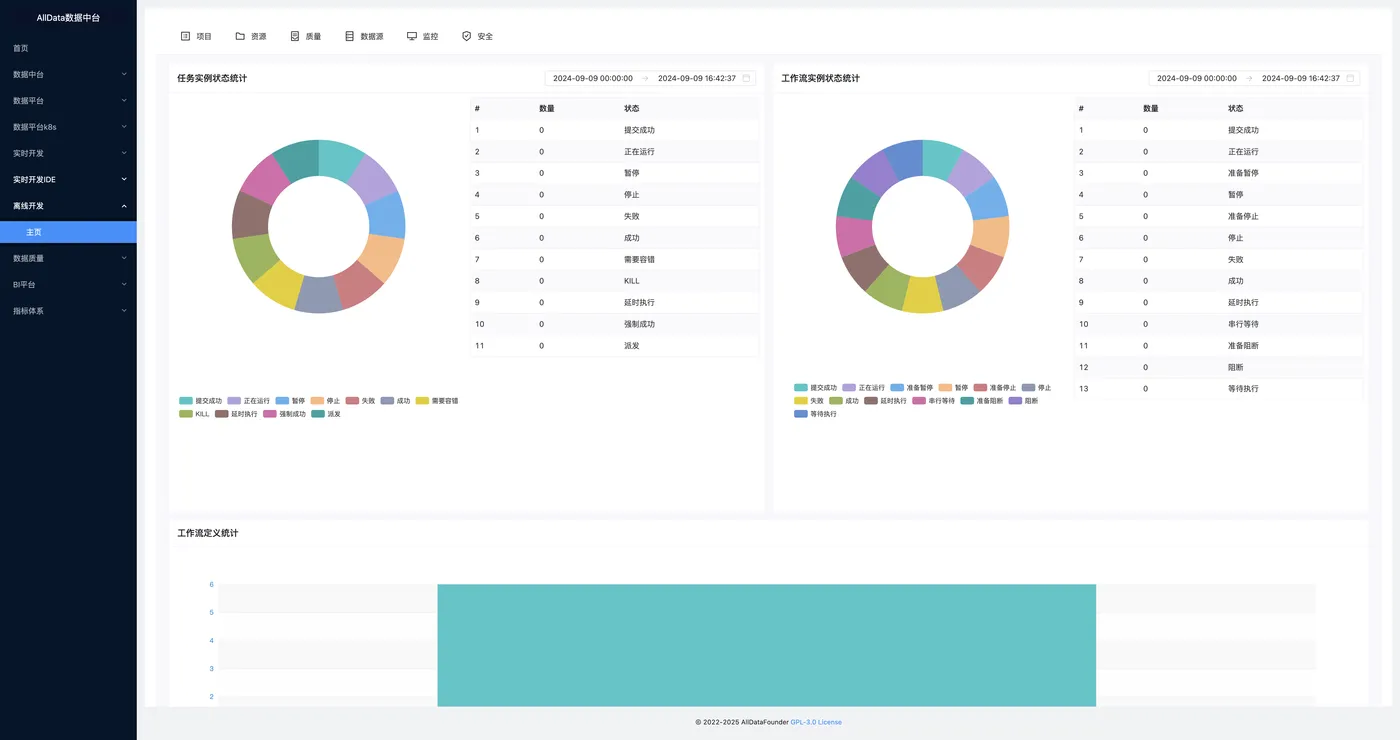
Task: Toggle KILL legend item in task chart
Action: pyautogui.click(x=195, y=414)
